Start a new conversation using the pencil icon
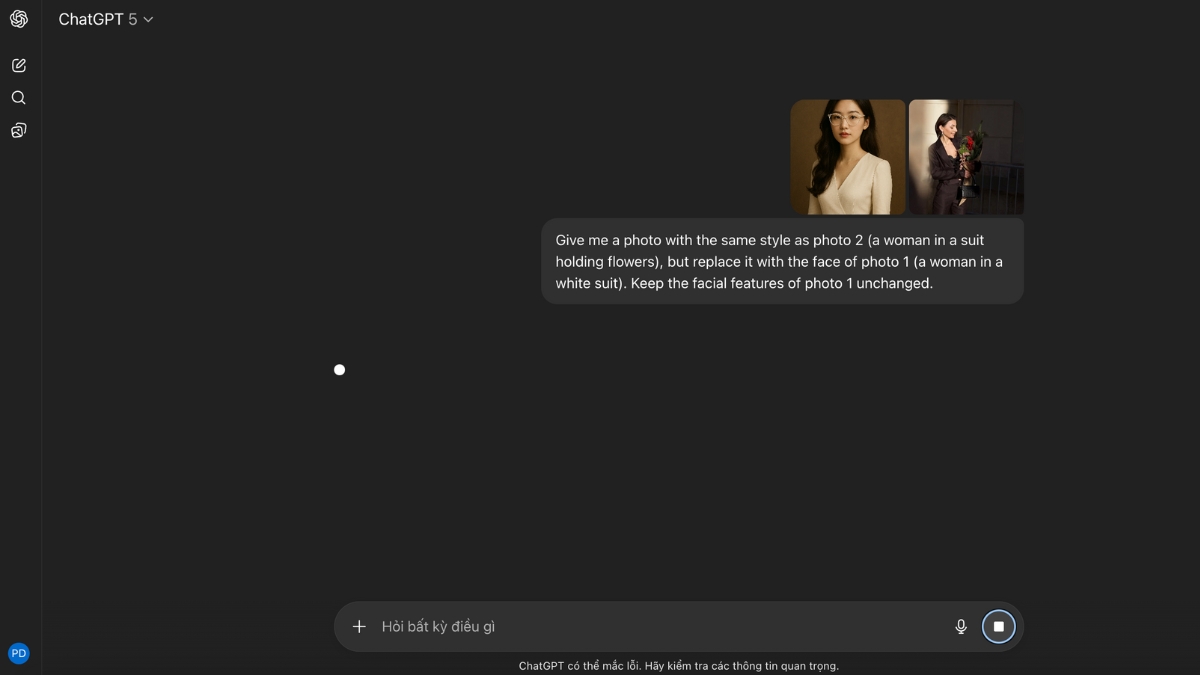 [x=18, y=64]
